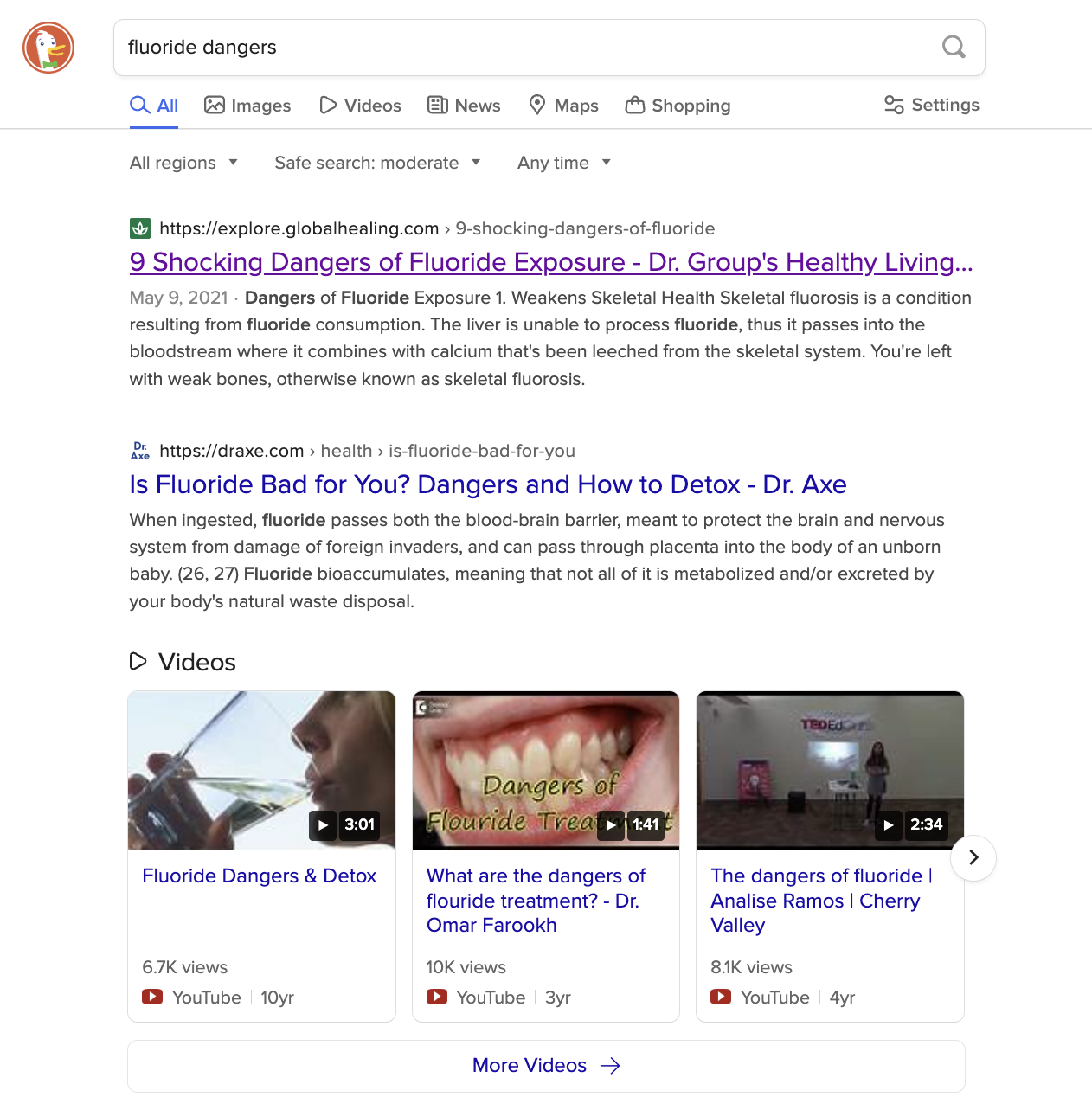
Task: Go to the Shopping tab
Action: click(x=678, y=106)
